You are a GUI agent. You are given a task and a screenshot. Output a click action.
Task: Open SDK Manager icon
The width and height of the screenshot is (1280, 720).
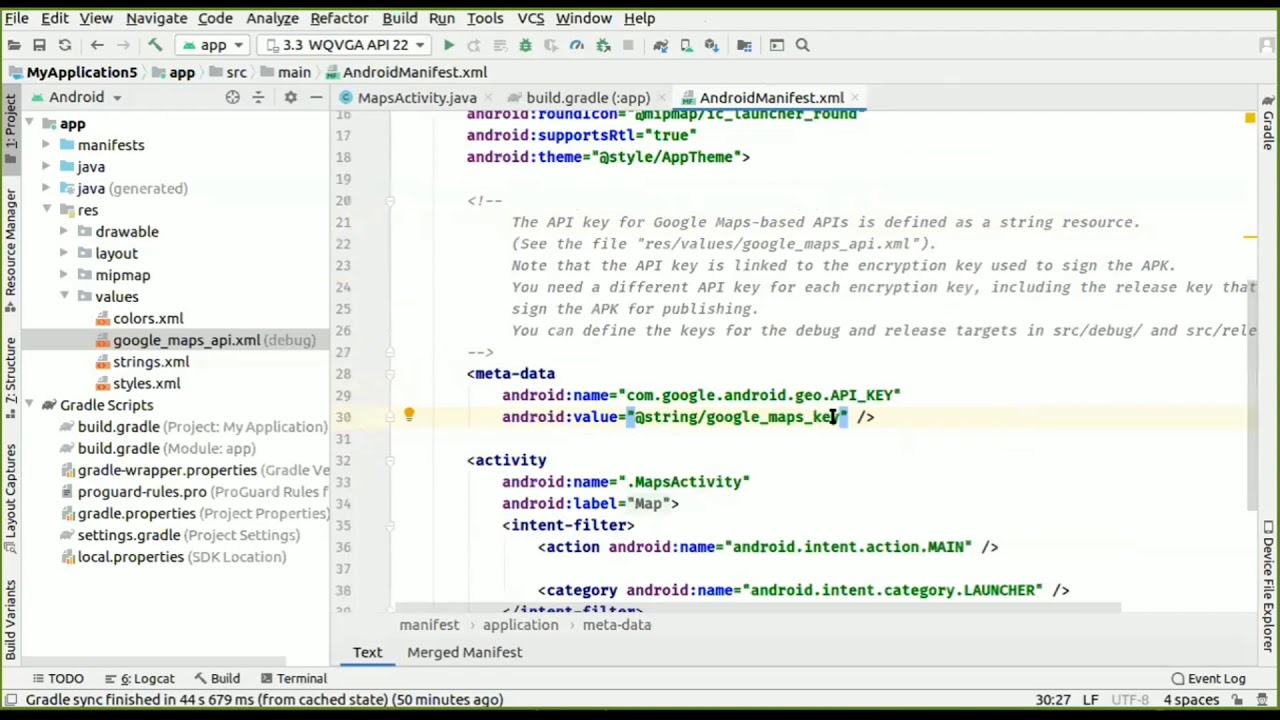712,45
